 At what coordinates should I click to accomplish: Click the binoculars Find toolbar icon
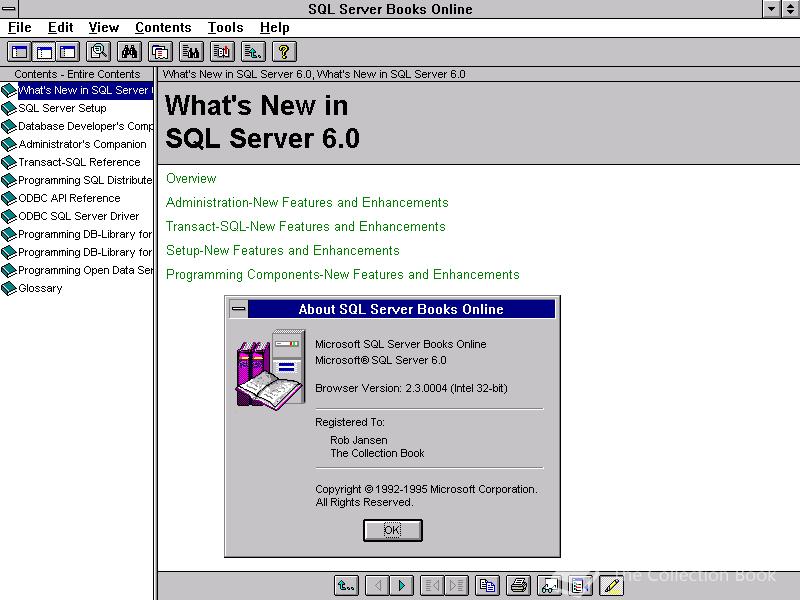(x=130, y=52)
